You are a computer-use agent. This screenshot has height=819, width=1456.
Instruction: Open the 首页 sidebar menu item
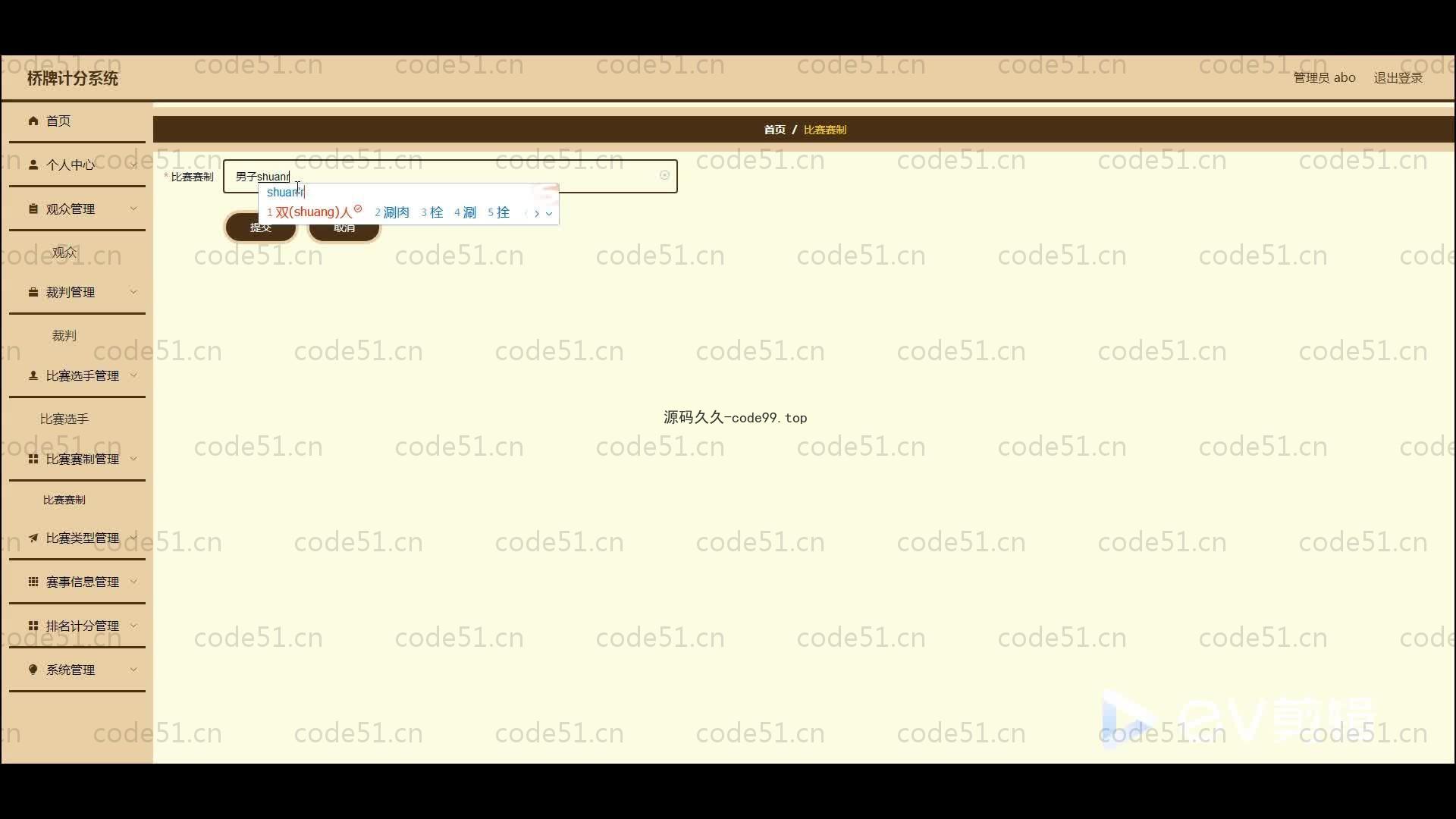click(x=77, y=121)
